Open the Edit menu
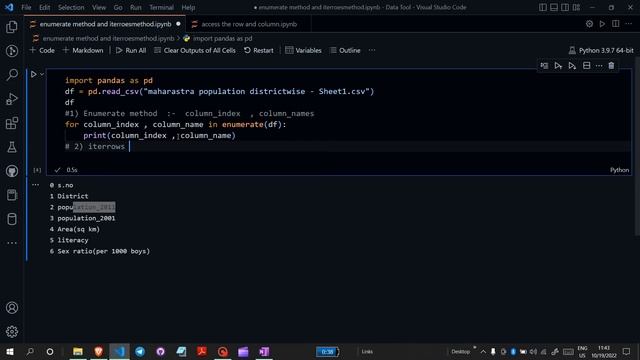Screen dimensions: 640x360 [44, 7]
